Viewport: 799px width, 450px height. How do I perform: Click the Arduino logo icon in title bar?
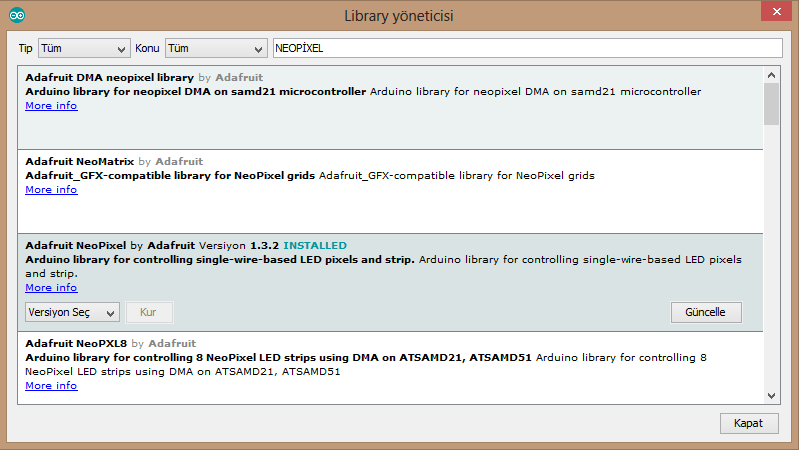pos(17,15)
